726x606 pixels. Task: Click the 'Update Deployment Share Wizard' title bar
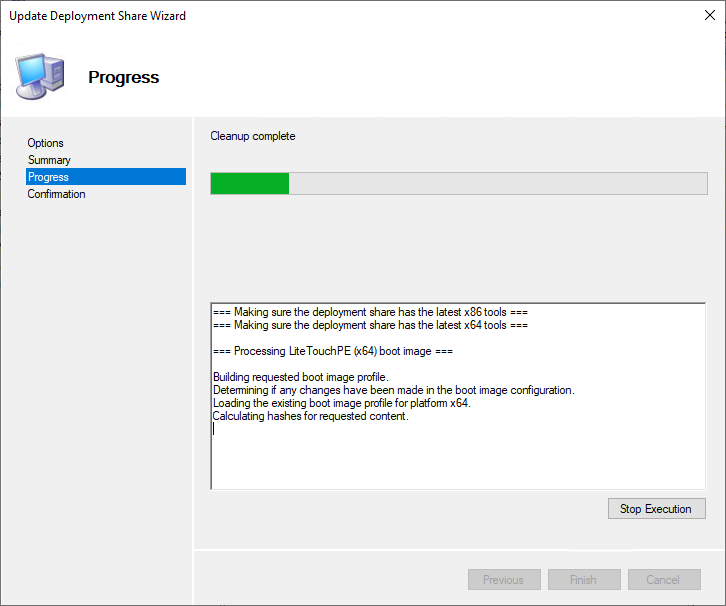click(x=98, y=16)
